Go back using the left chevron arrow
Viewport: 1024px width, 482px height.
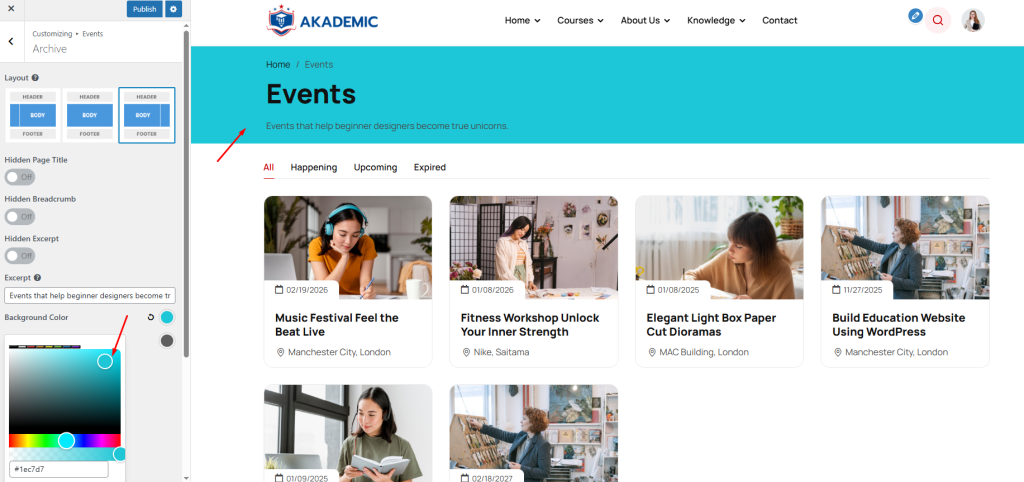point(11,41)
